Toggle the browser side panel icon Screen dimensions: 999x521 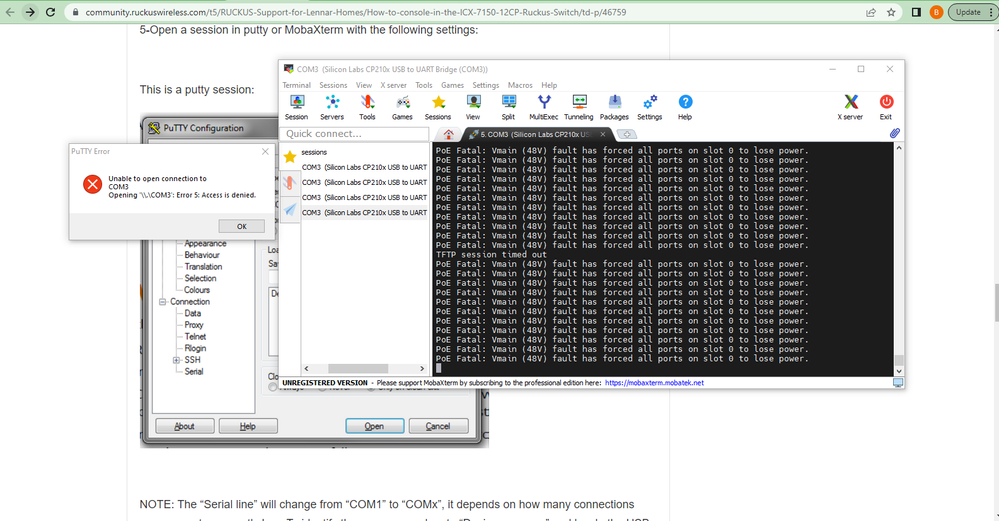(x=916, y=12)
